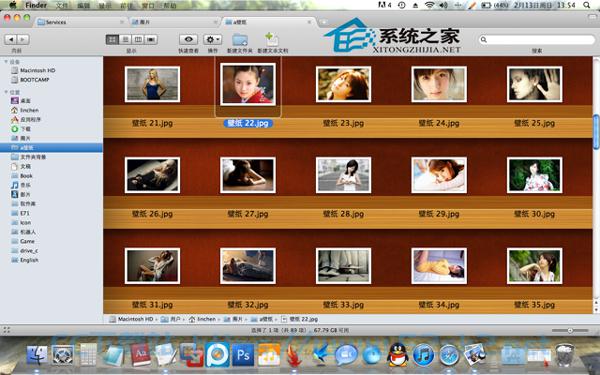This screenshot has height=375, width=600.
Task: Open Dictionary app from the Dock
Action: 140,355
